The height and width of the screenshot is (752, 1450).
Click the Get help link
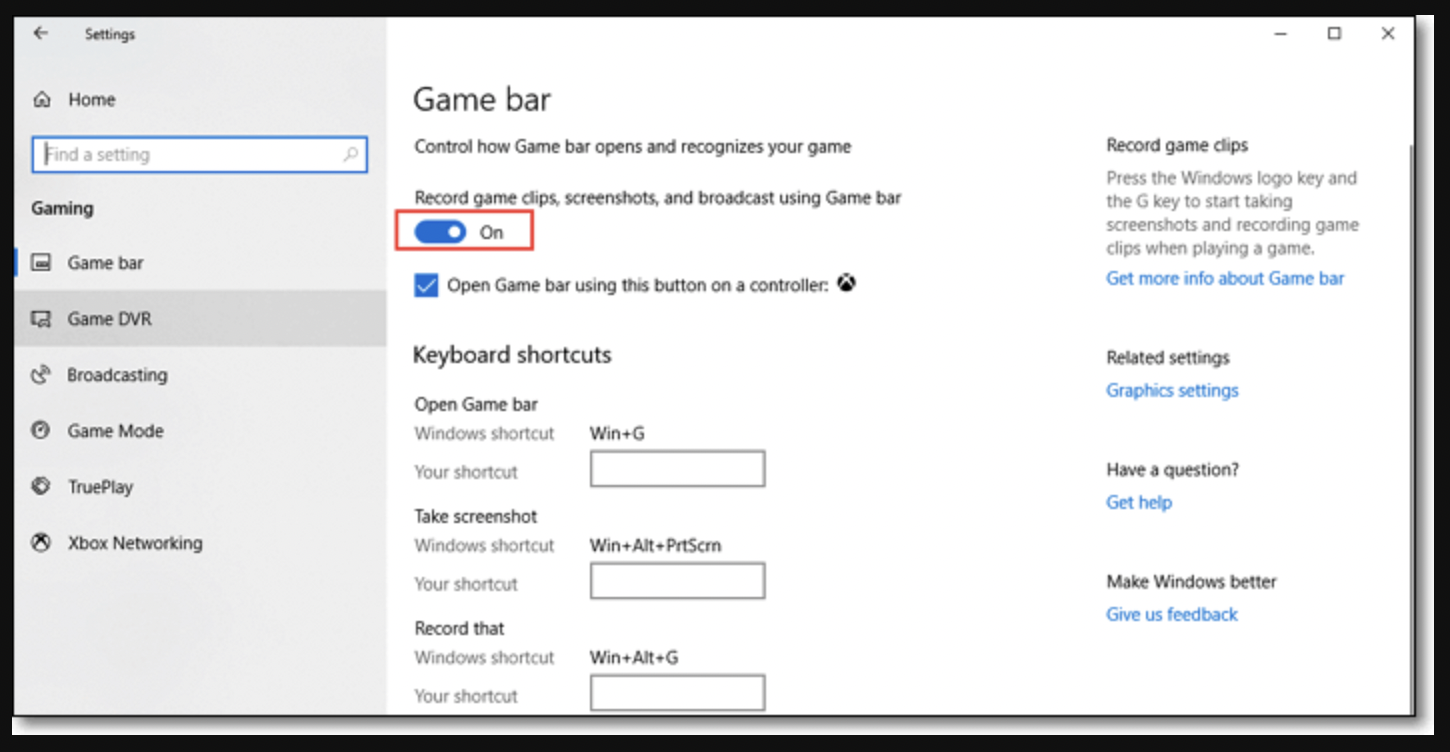tap(1139, 503)
